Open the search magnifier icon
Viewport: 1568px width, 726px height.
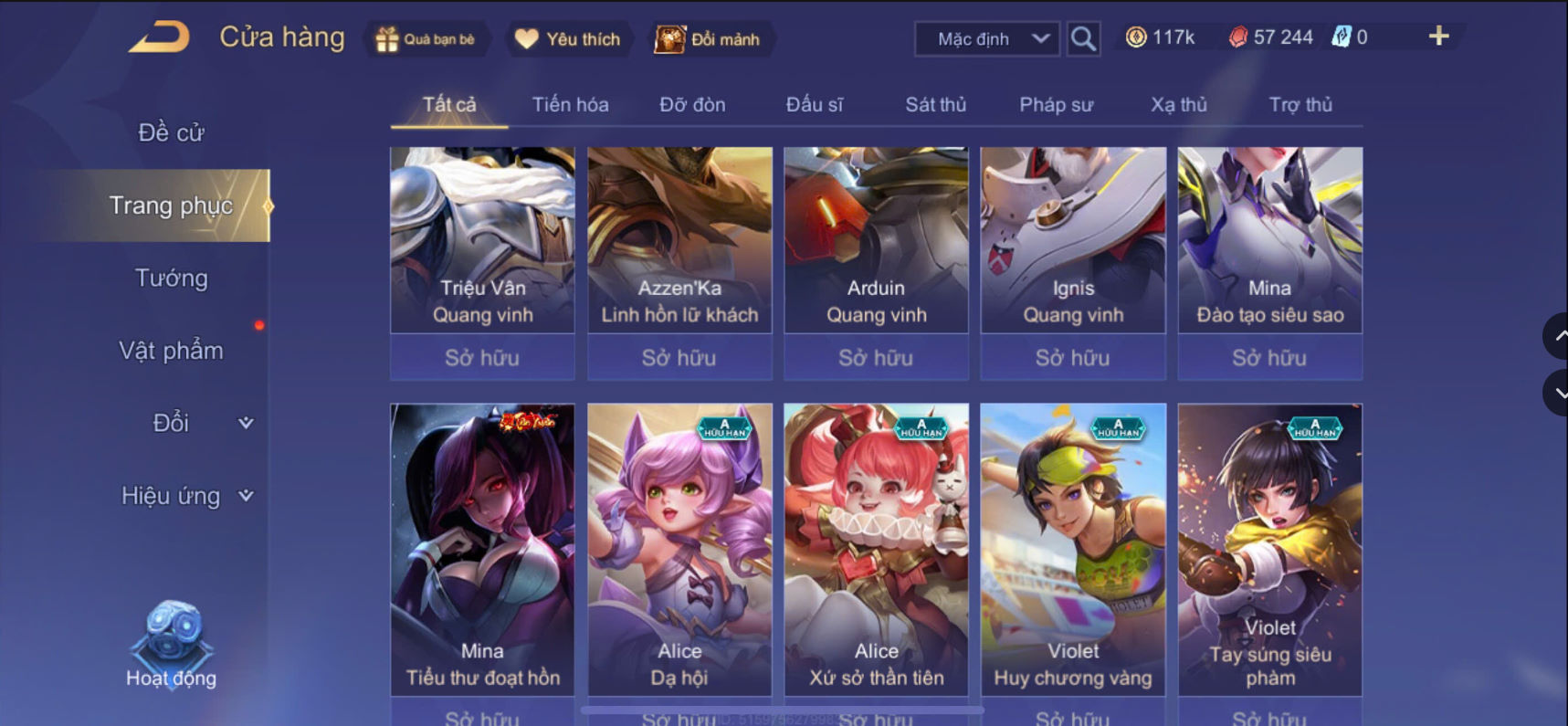1083,38
